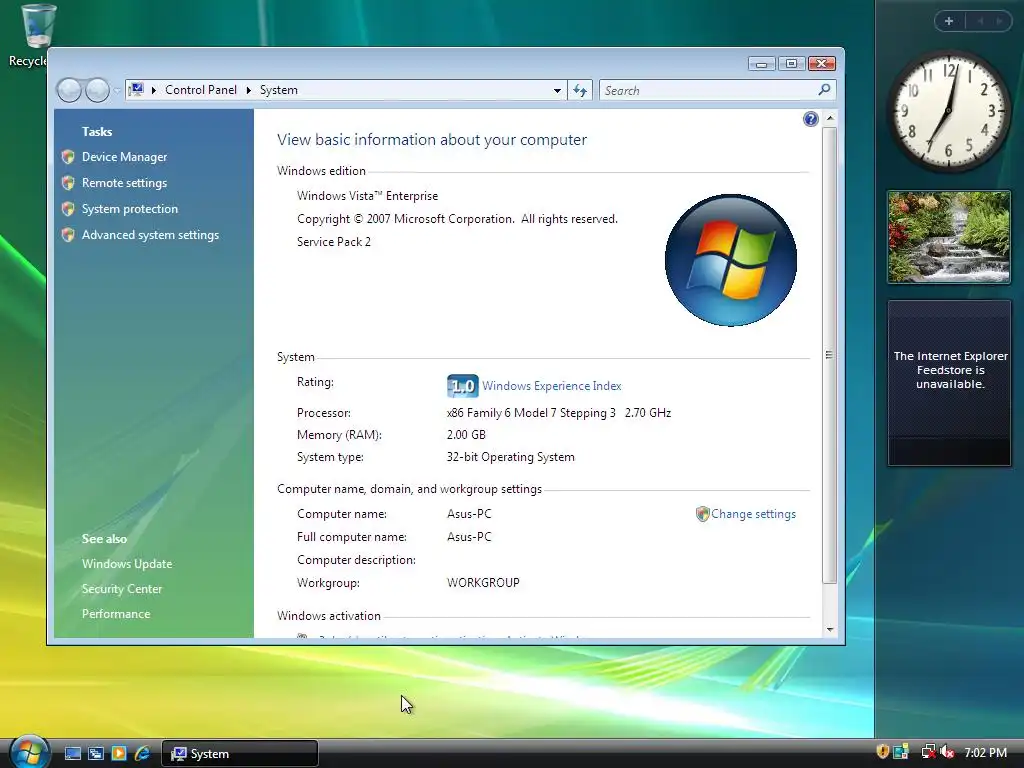Click the Remote settings shield icon

pyautogui.click(x=68, y=183)
